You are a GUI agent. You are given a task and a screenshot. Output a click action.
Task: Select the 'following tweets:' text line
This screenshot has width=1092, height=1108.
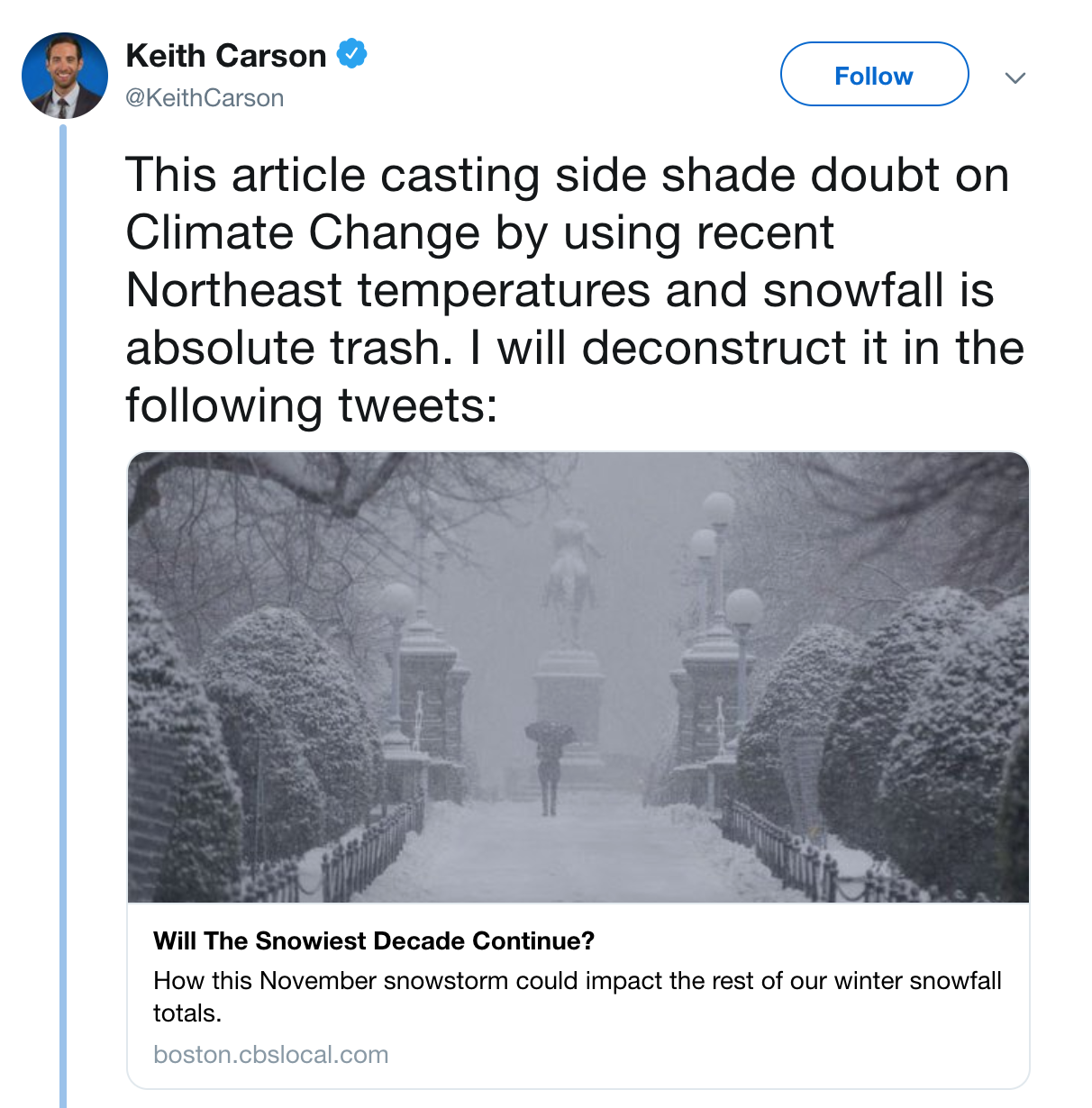pyautogui.click(x=312, y=405)
